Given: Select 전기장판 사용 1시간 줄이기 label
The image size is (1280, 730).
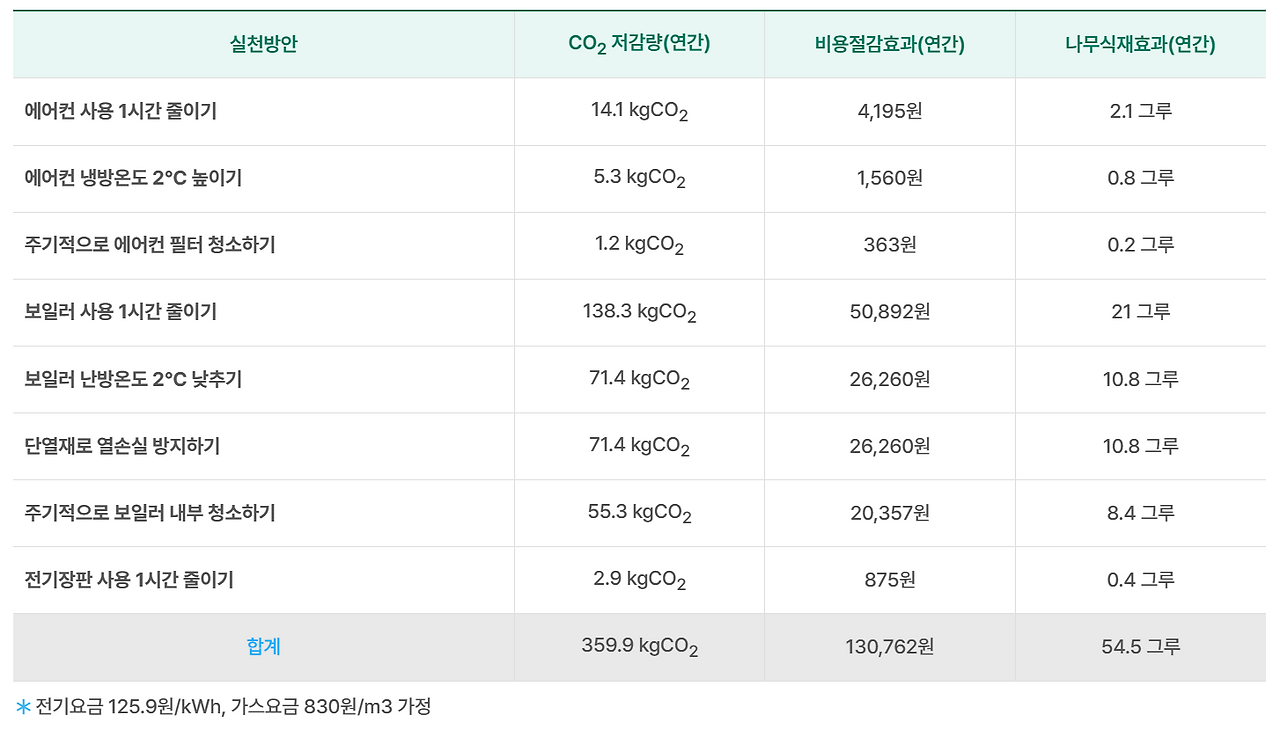Looking at the screenshot, I should click(129, 580).
